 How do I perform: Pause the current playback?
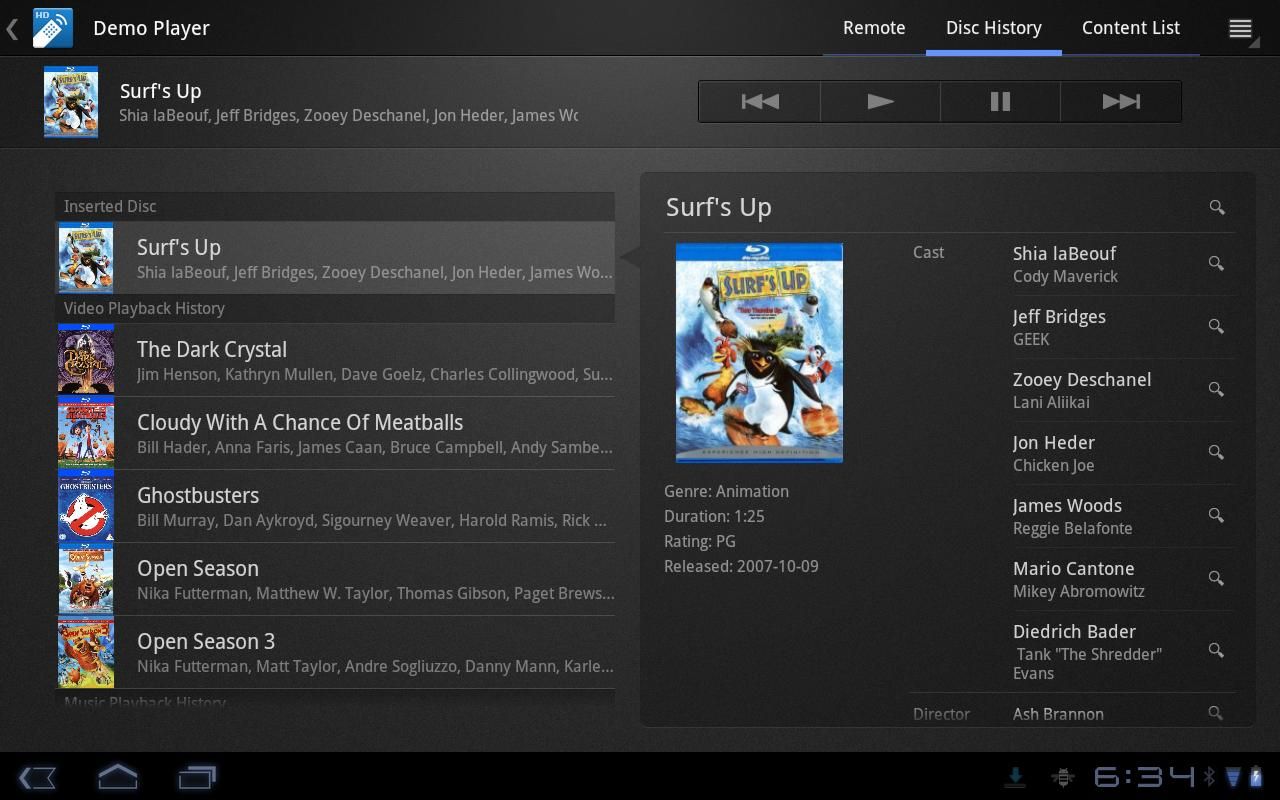point(999,101)
